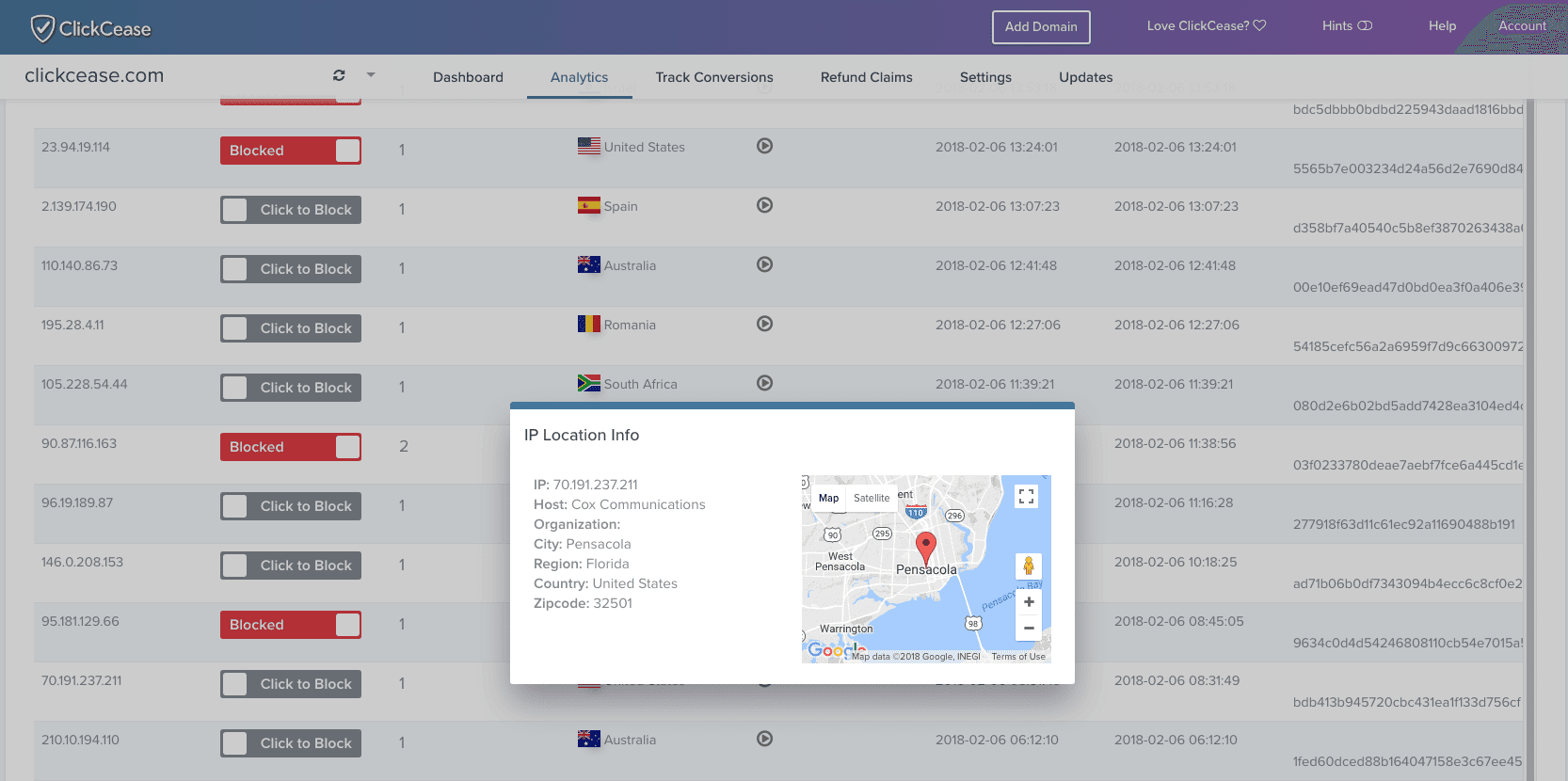1568x781 pixels.
Task: Play session recording for South Africa row
Action: click(764, 383)
